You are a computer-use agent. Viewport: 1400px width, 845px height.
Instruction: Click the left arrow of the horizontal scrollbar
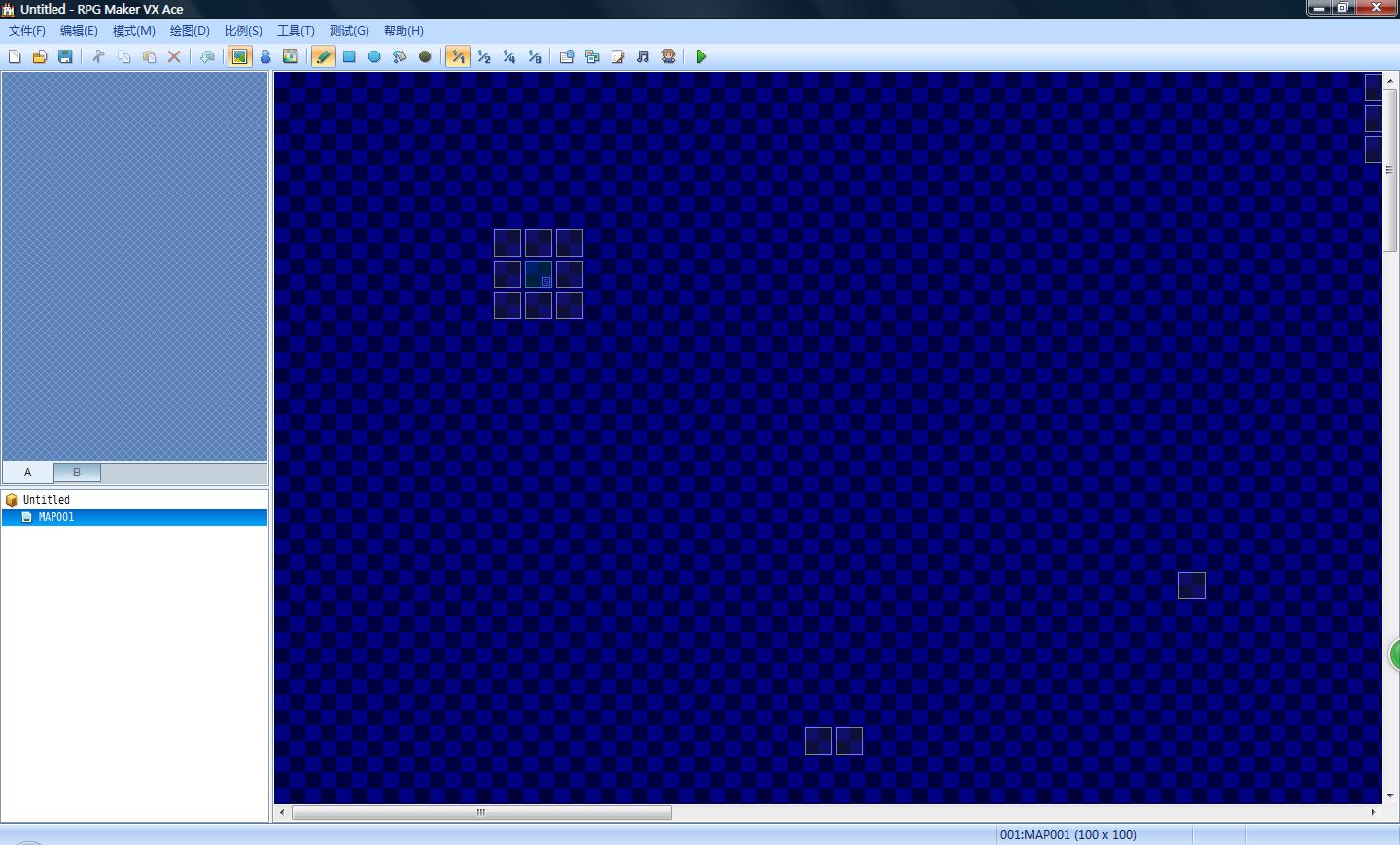click(282, 812)
